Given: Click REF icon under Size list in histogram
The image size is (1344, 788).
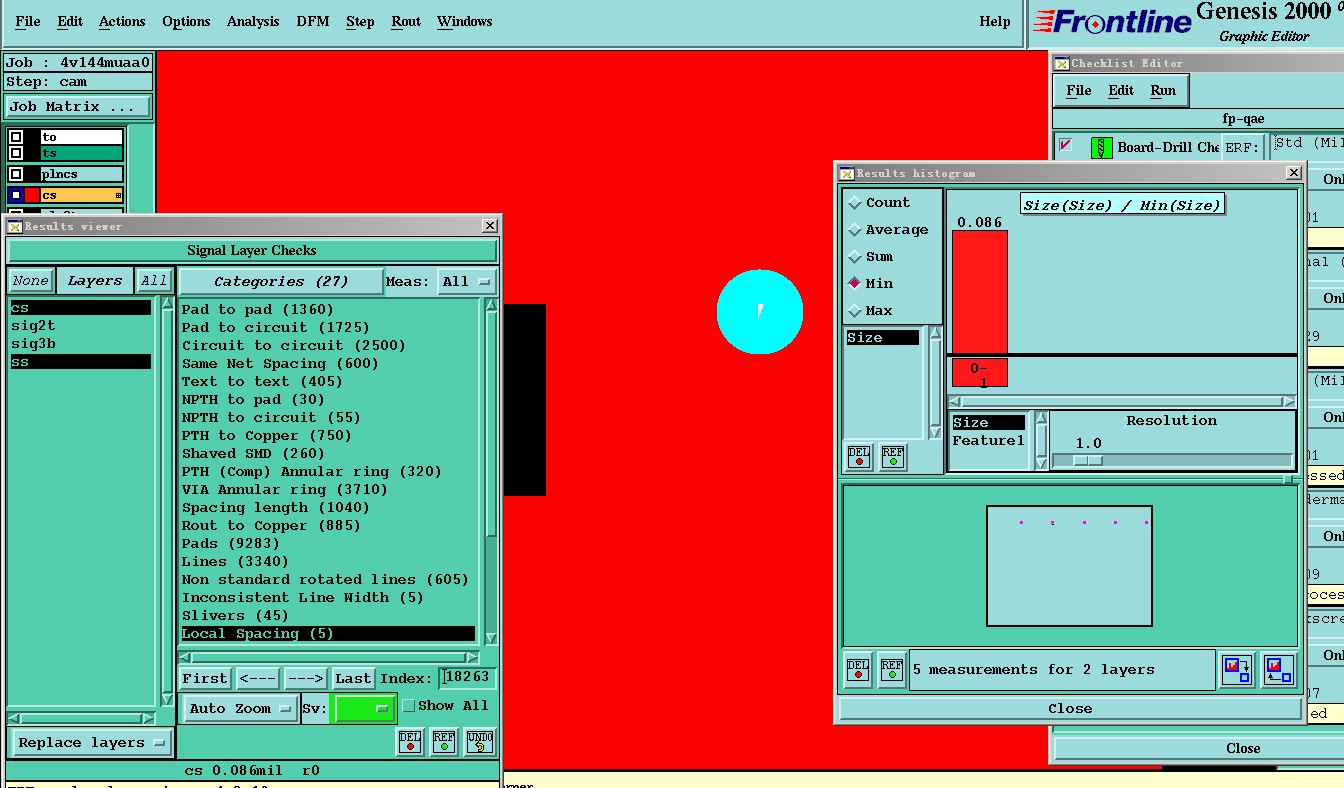Looking at the screenshot, I should [x=893, y=456].
